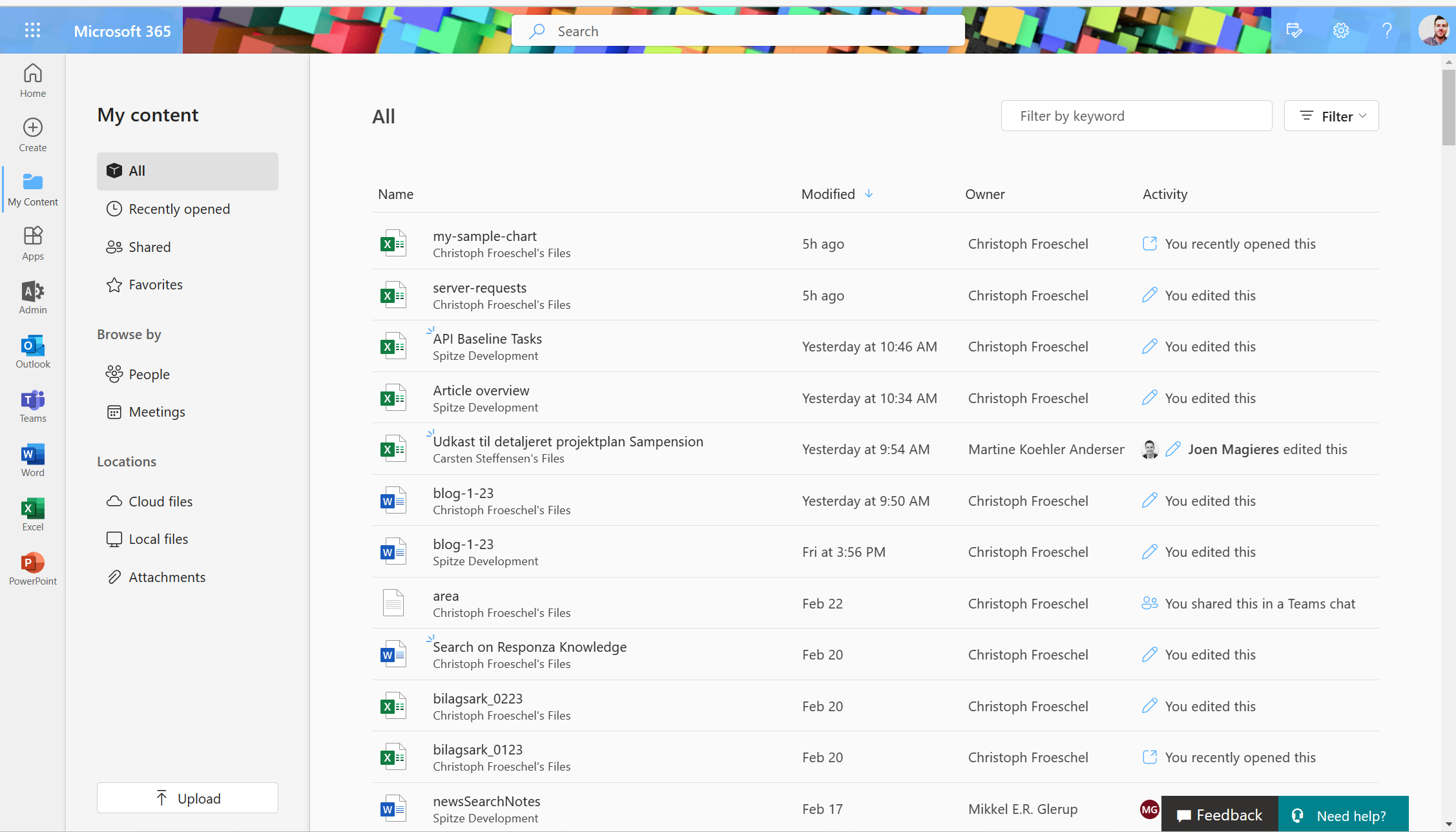The image size is (1456, 832).
Task: Open the my-sample-chart file
Action: click(484, 236)
